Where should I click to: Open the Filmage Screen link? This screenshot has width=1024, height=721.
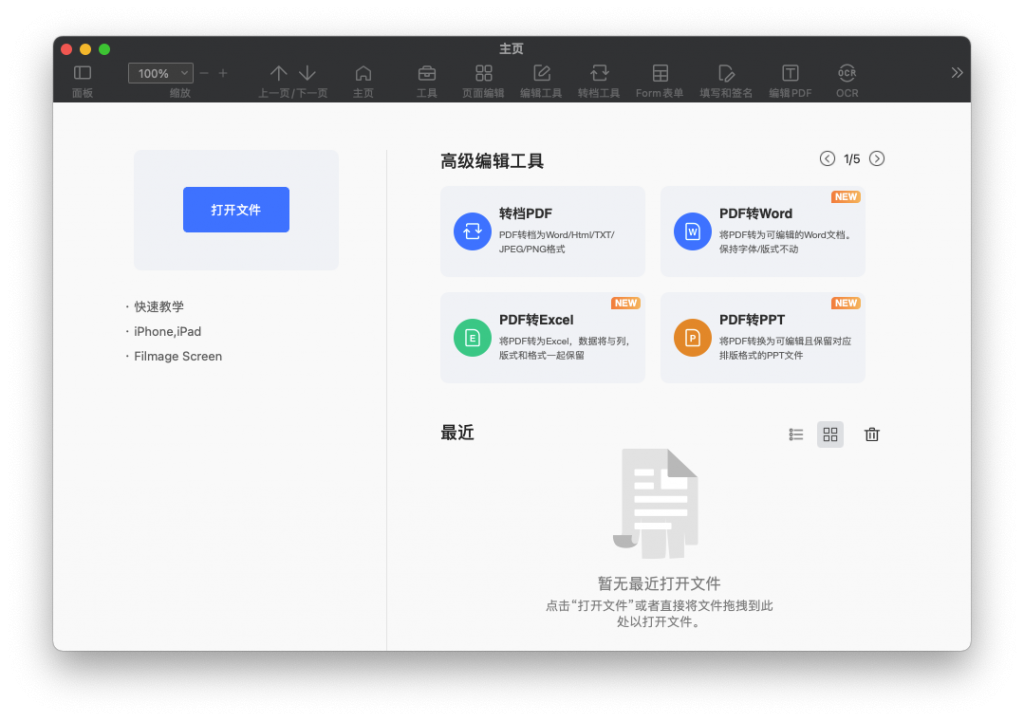(178, 356)
